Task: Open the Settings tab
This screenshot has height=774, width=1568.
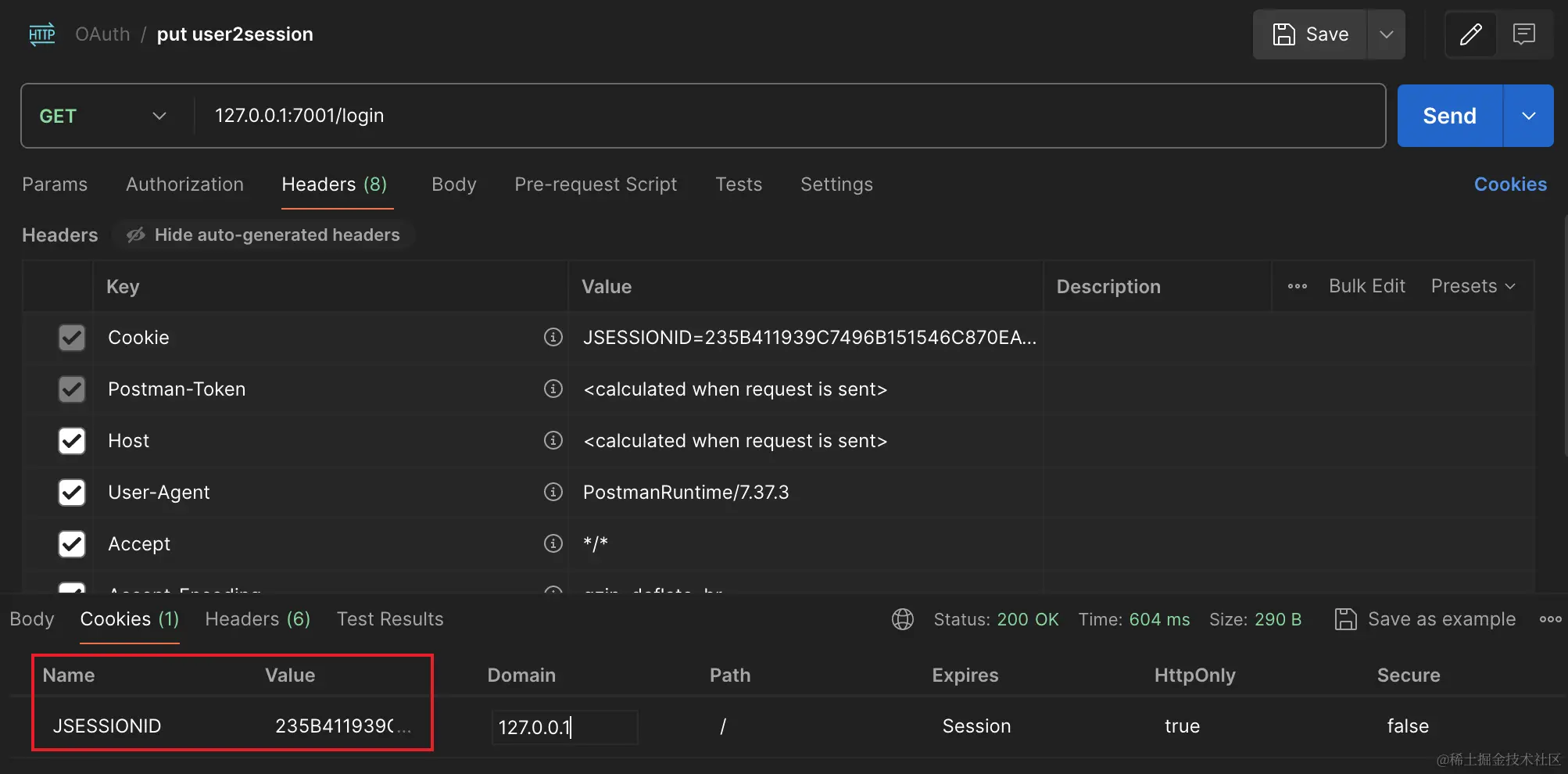Action: coord(836,185)
